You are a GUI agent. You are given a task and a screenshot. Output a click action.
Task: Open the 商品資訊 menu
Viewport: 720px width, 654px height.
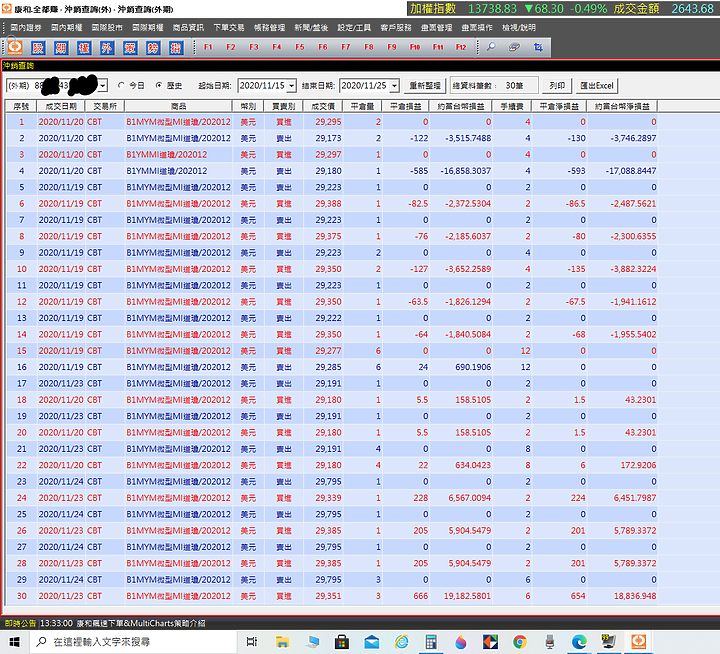coord(188,28)
